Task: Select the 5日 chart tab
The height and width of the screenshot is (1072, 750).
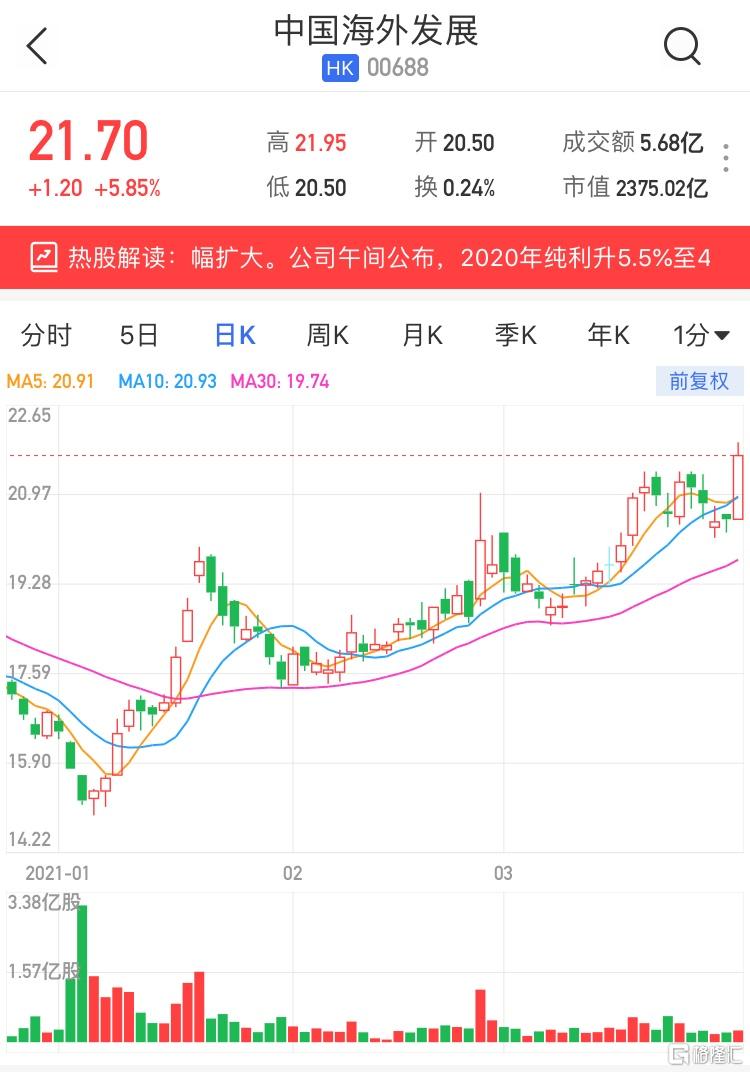Action: tap(139, 336)
